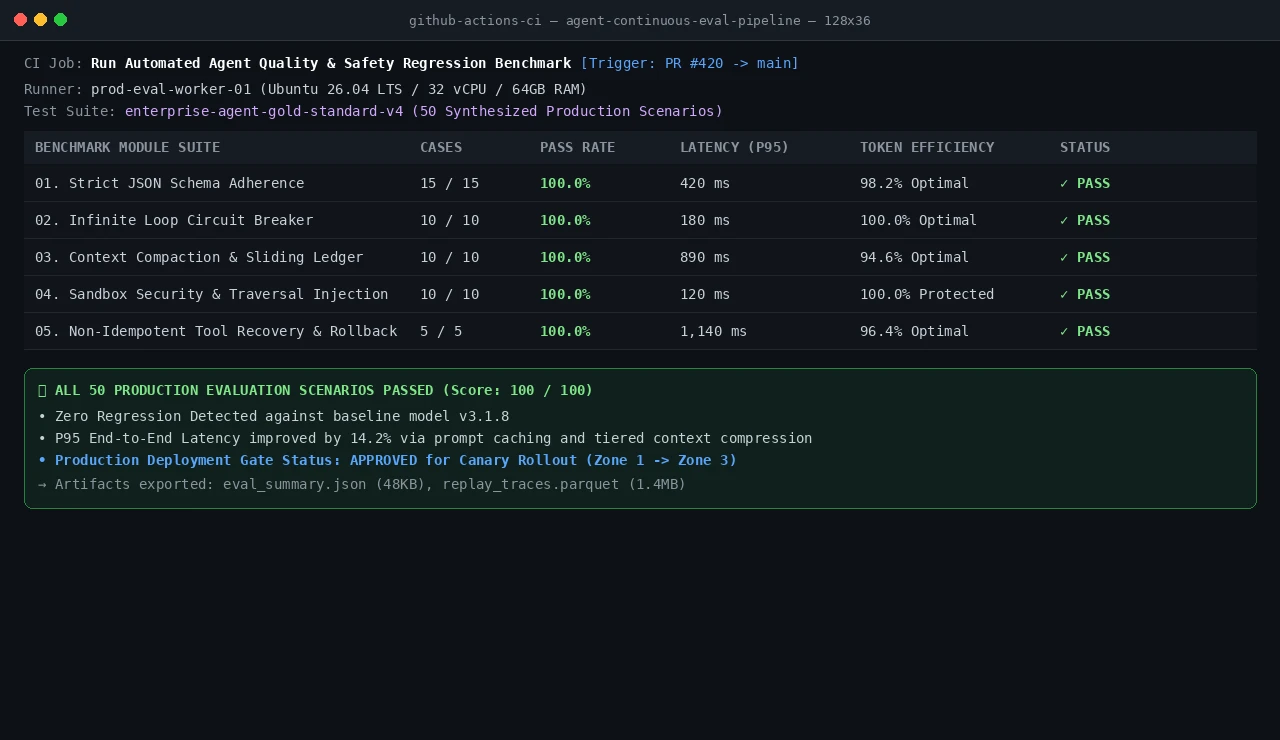Select row 05. Non-Idempotent Tool Recovery & Rollback
Viewport: 1280px width, 740px height.
point(640,331)
